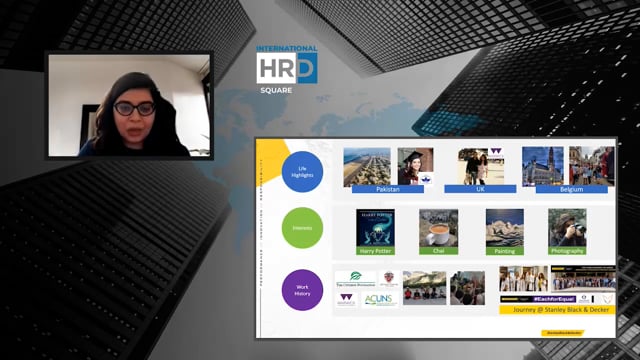Click the Pakistan label bar
Viewport: 640px width, 360px height.
point(388,189)
